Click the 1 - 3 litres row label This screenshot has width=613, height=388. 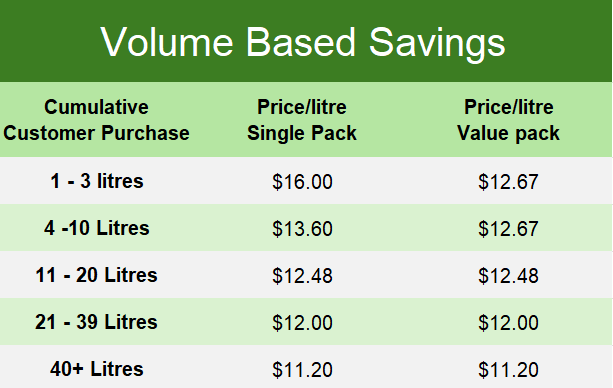click(x=97, y=181)
